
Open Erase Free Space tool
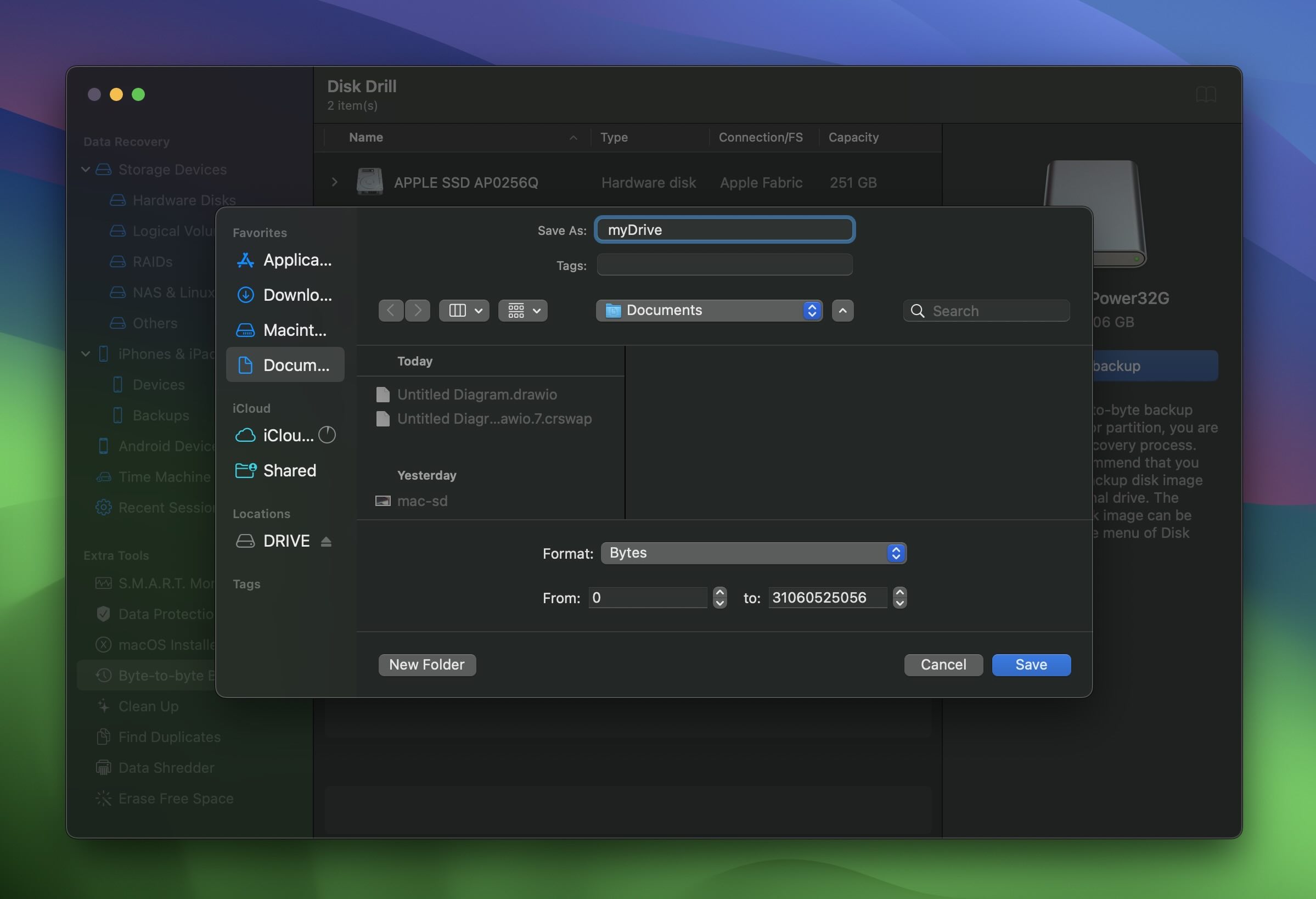point(165,798)
